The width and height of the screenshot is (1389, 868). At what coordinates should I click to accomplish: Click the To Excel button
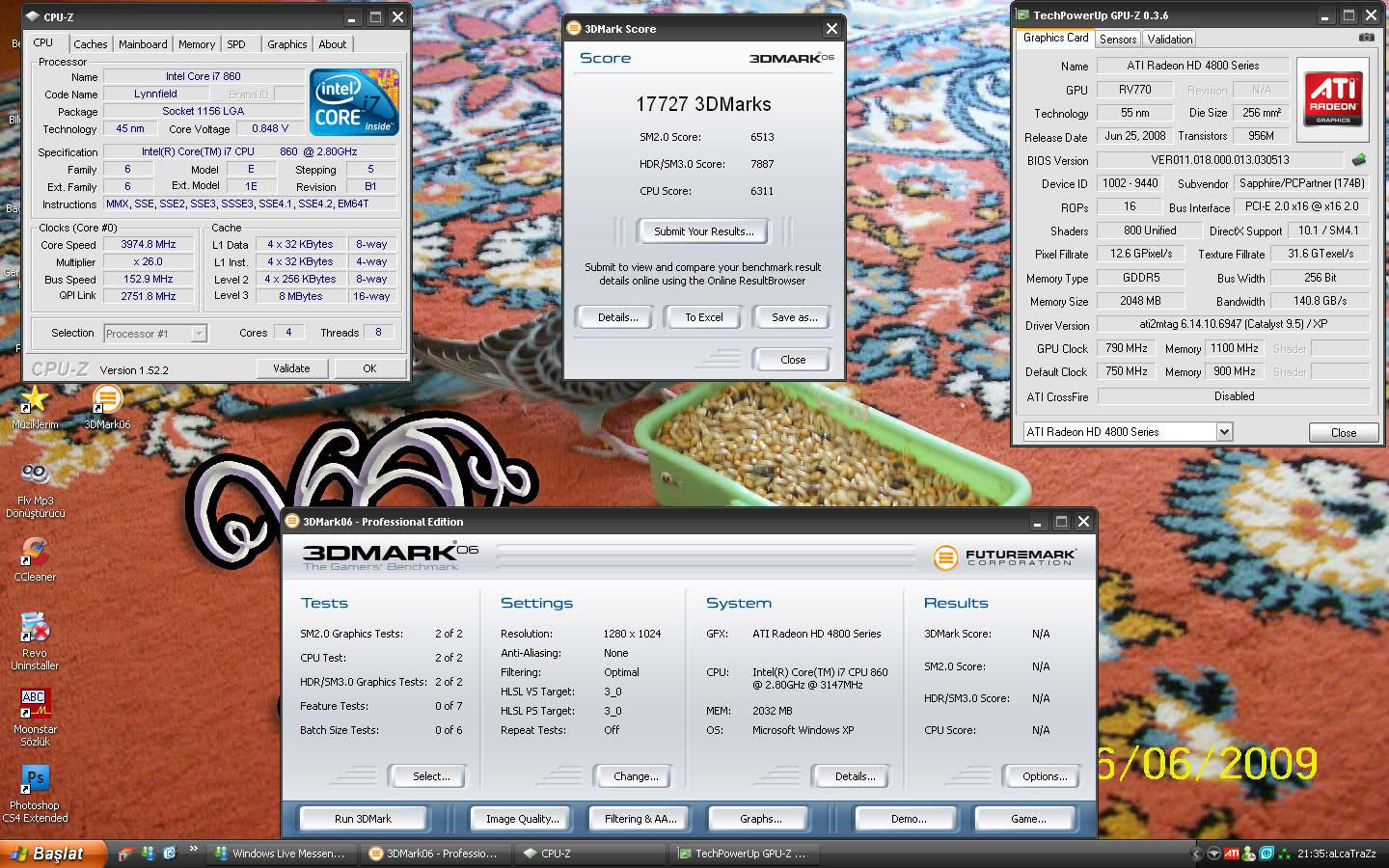pos(704,317)
